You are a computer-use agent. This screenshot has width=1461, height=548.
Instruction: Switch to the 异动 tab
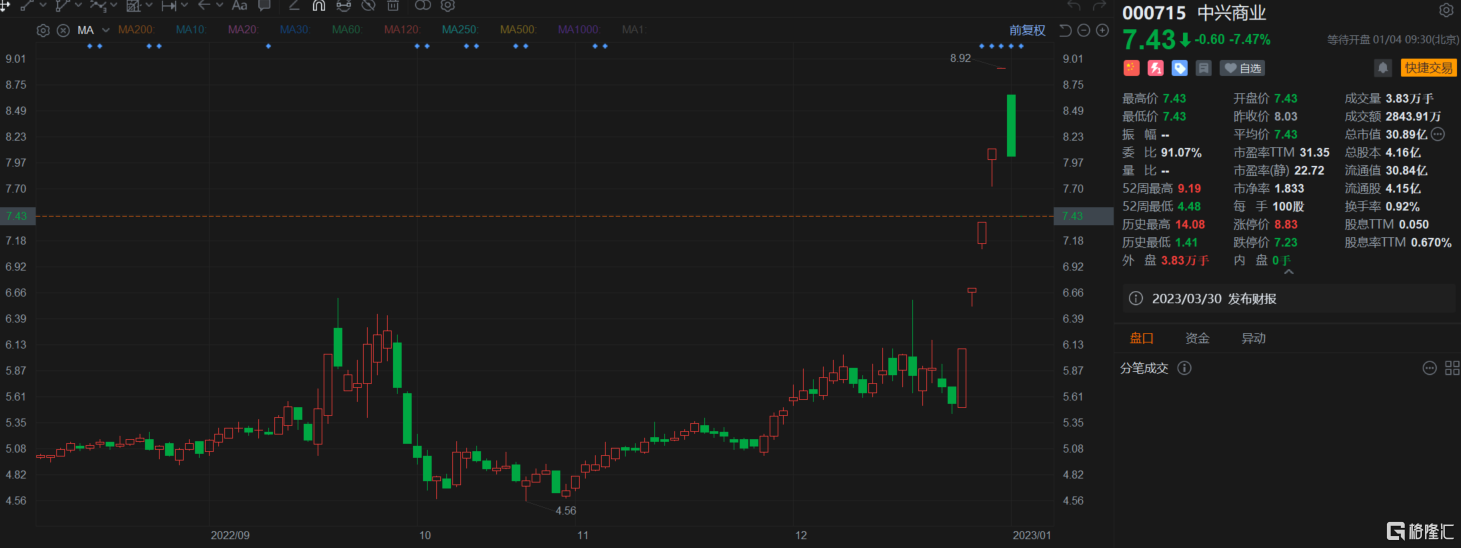1253,339
